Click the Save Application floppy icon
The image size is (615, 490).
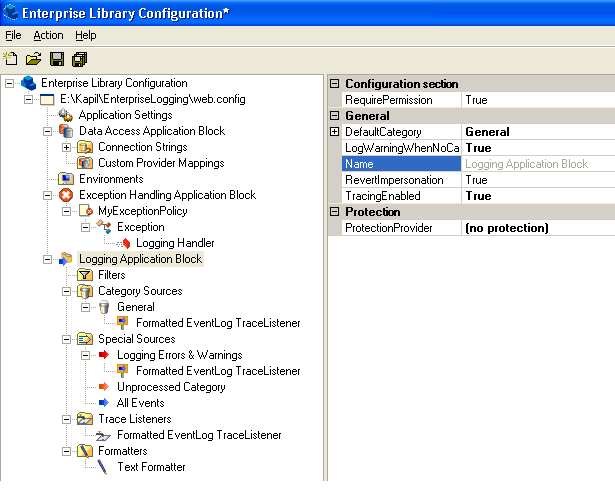pyautogui.click(x=57, y=59)
